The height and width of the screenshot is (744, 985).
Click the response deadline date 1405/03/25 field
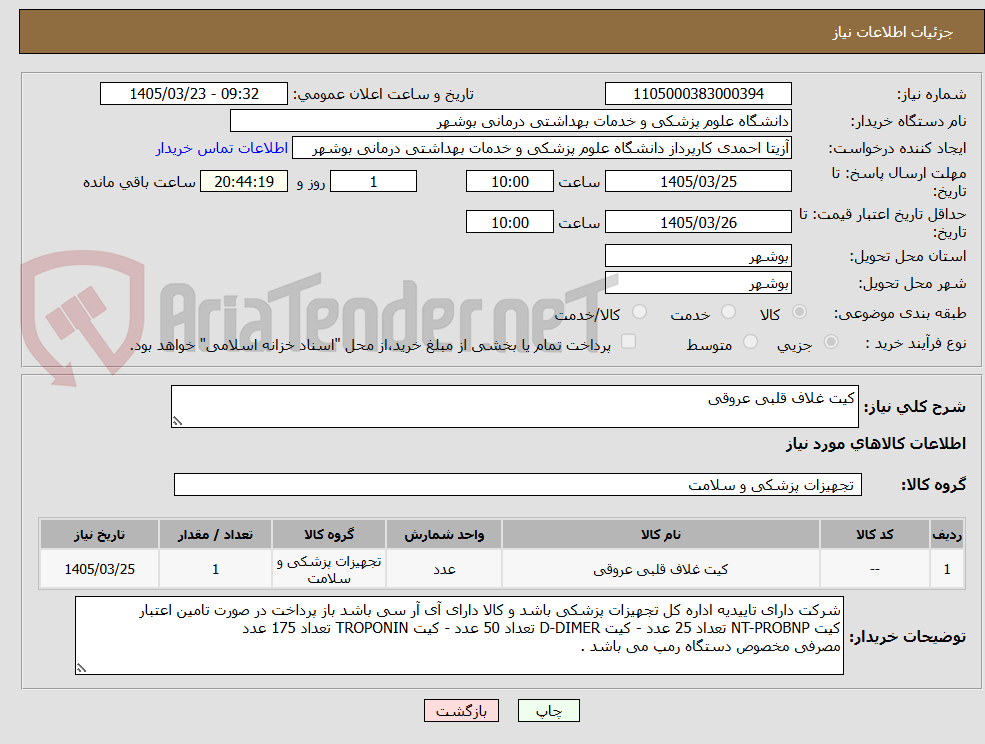[x=698, y=182]
